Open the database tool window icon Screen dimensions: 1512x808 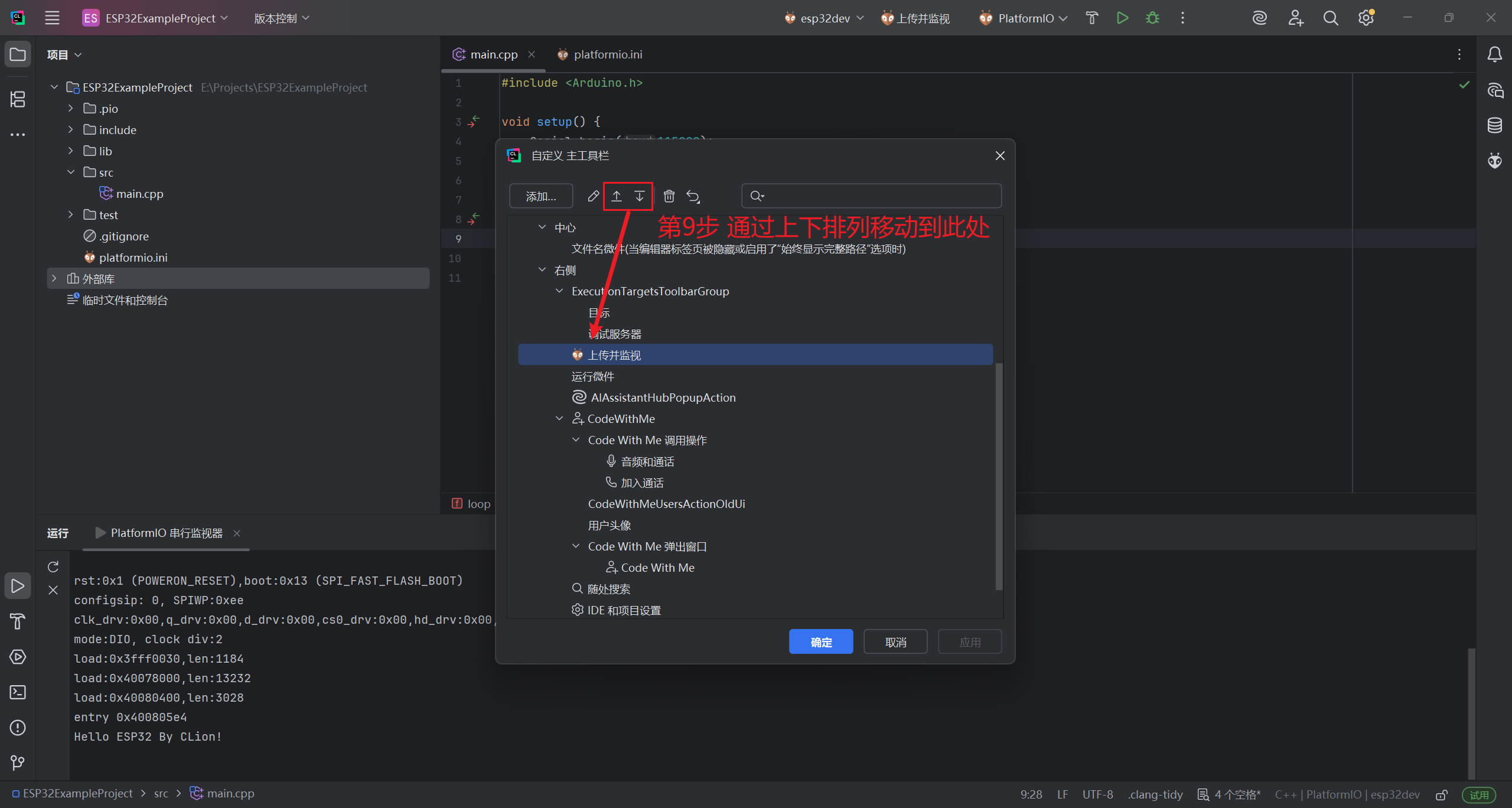point(1494,125)
